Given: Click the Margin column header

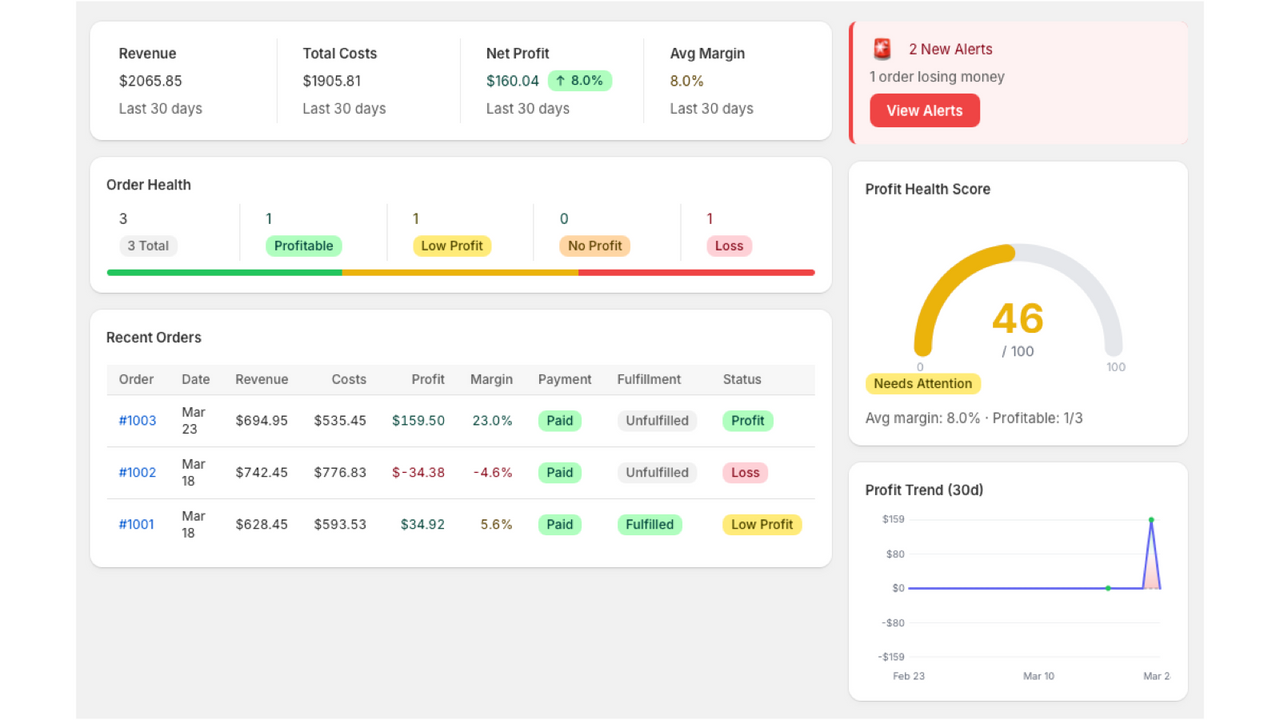Looking at the screenshot, I should coord(492,380).
